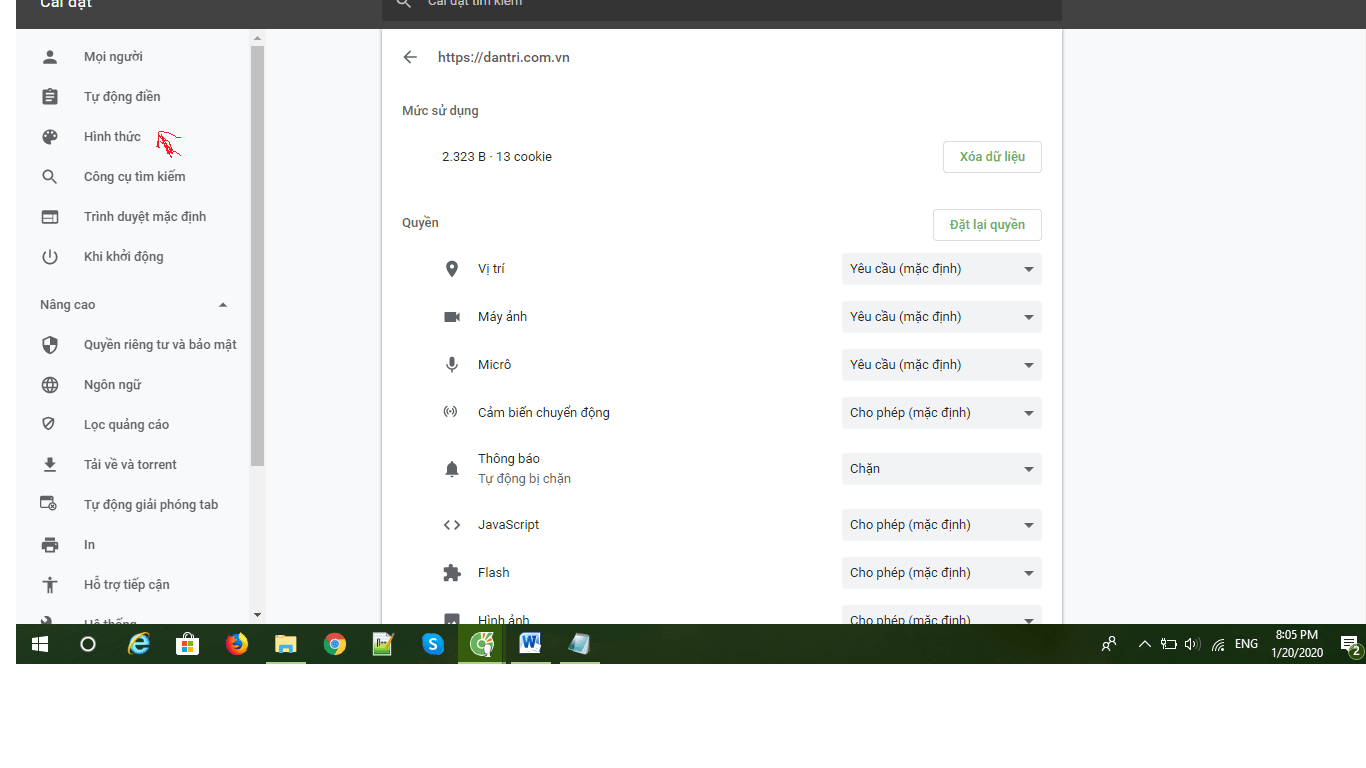Go to Công cụ tìm kiếm settings

[x=134, y=177]
